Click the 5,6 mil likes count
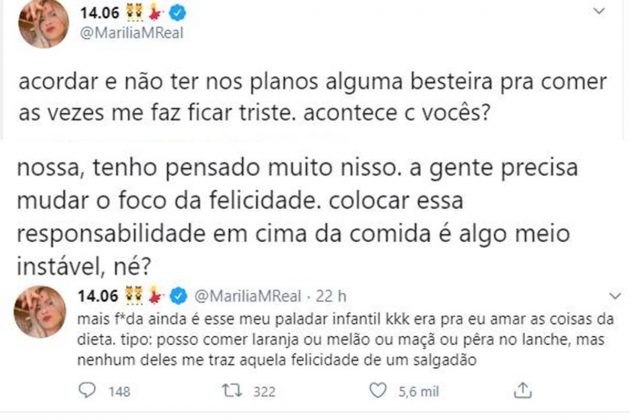The height and width of the screenshot is (420, 630). 412,392
